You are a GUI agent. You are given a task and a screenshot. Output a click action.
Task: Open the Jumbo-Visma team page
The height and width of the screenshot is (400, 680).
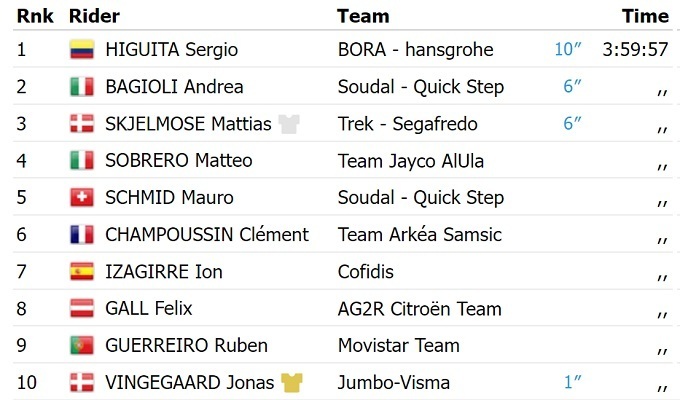(x=394, y=383)
